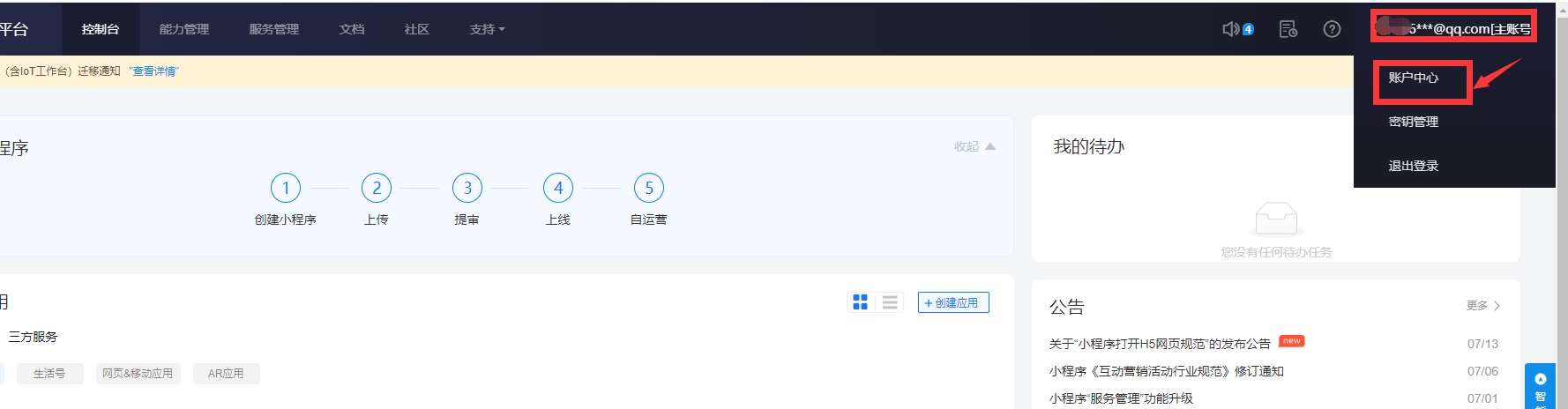Screen dimensions: 1568x409
Task: Open announcement 互动营销活动行业规范 修订通知
Action: (x=1166, y=371)
